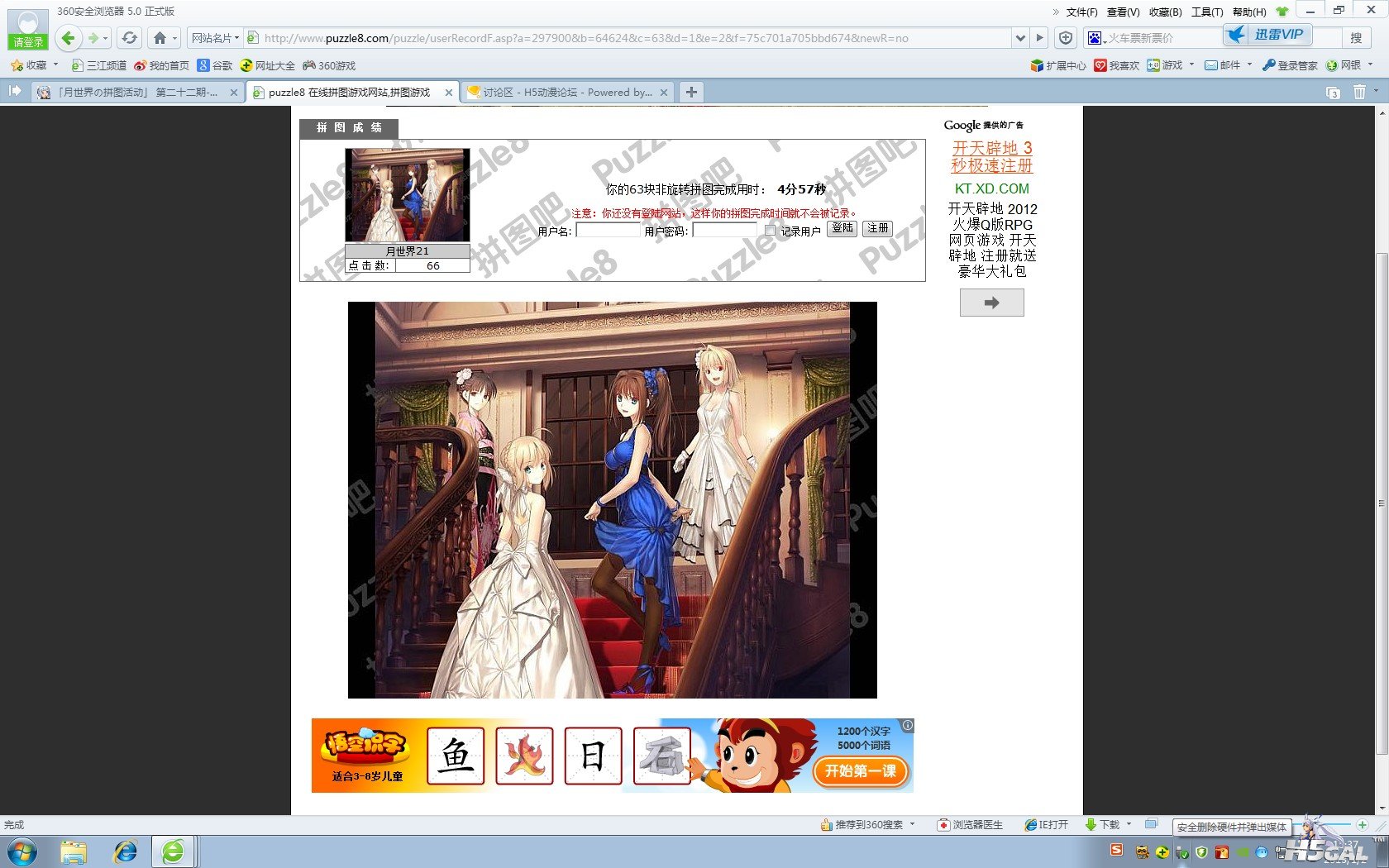Open the 工具(T) menu

(x=1206, y=12)
